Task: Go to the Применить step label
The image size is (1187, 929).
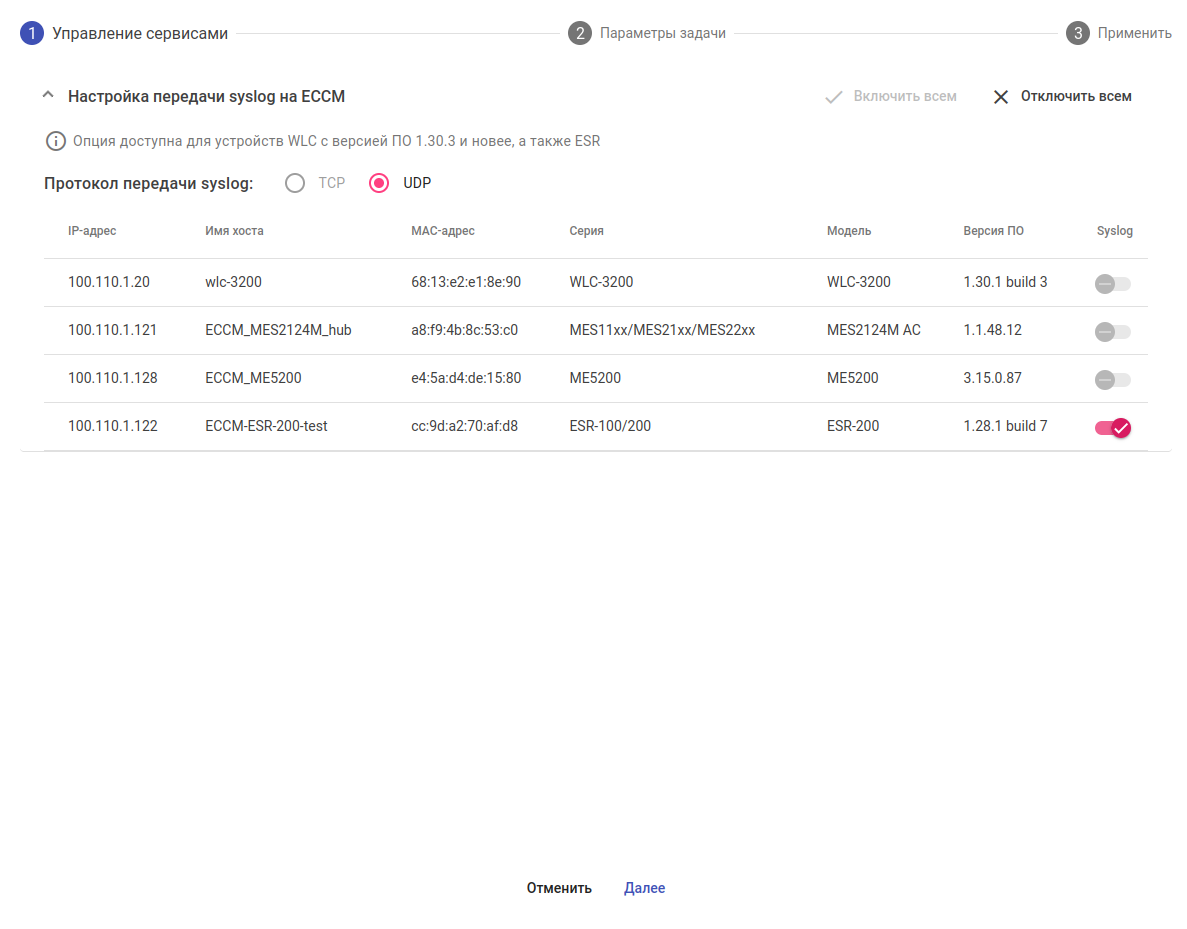Action: [x=1134, y=33]
